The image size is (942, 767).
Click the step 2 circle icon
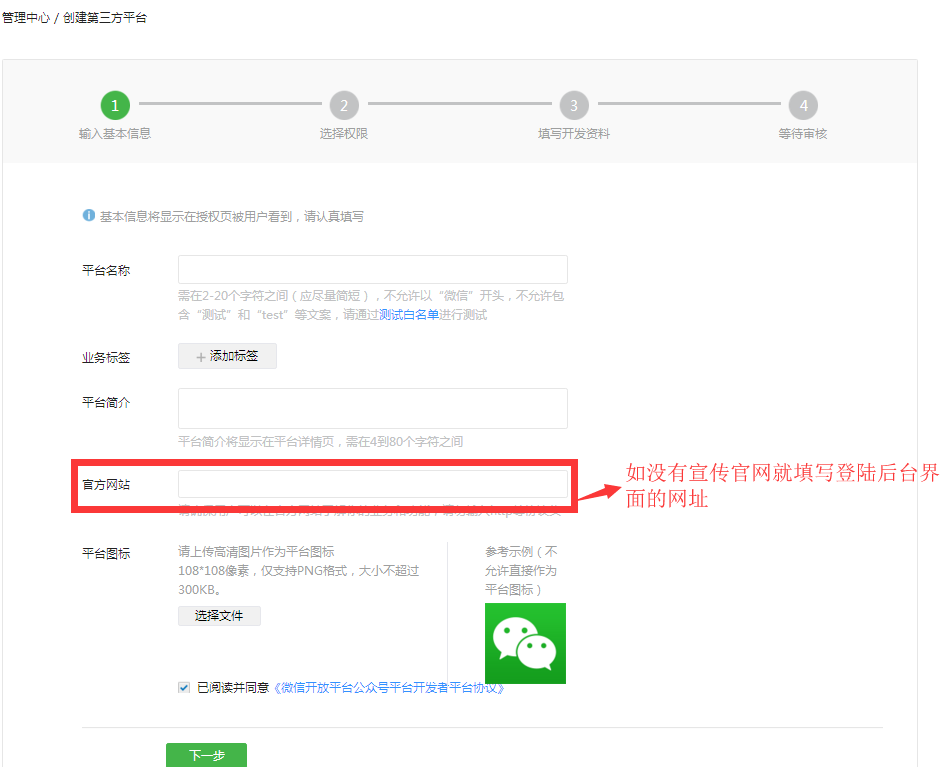click(344, 105)
